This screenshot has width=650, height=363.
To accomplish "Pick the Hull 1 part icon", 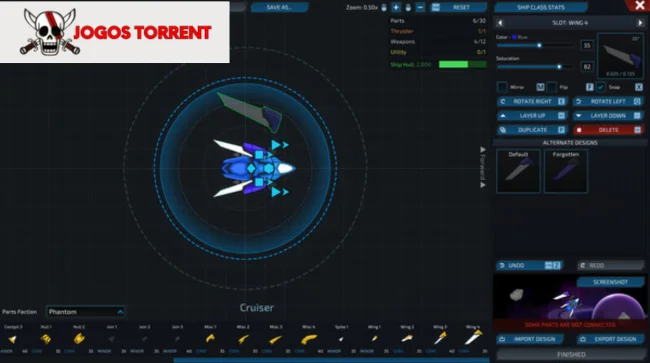I will pos(46,339).
